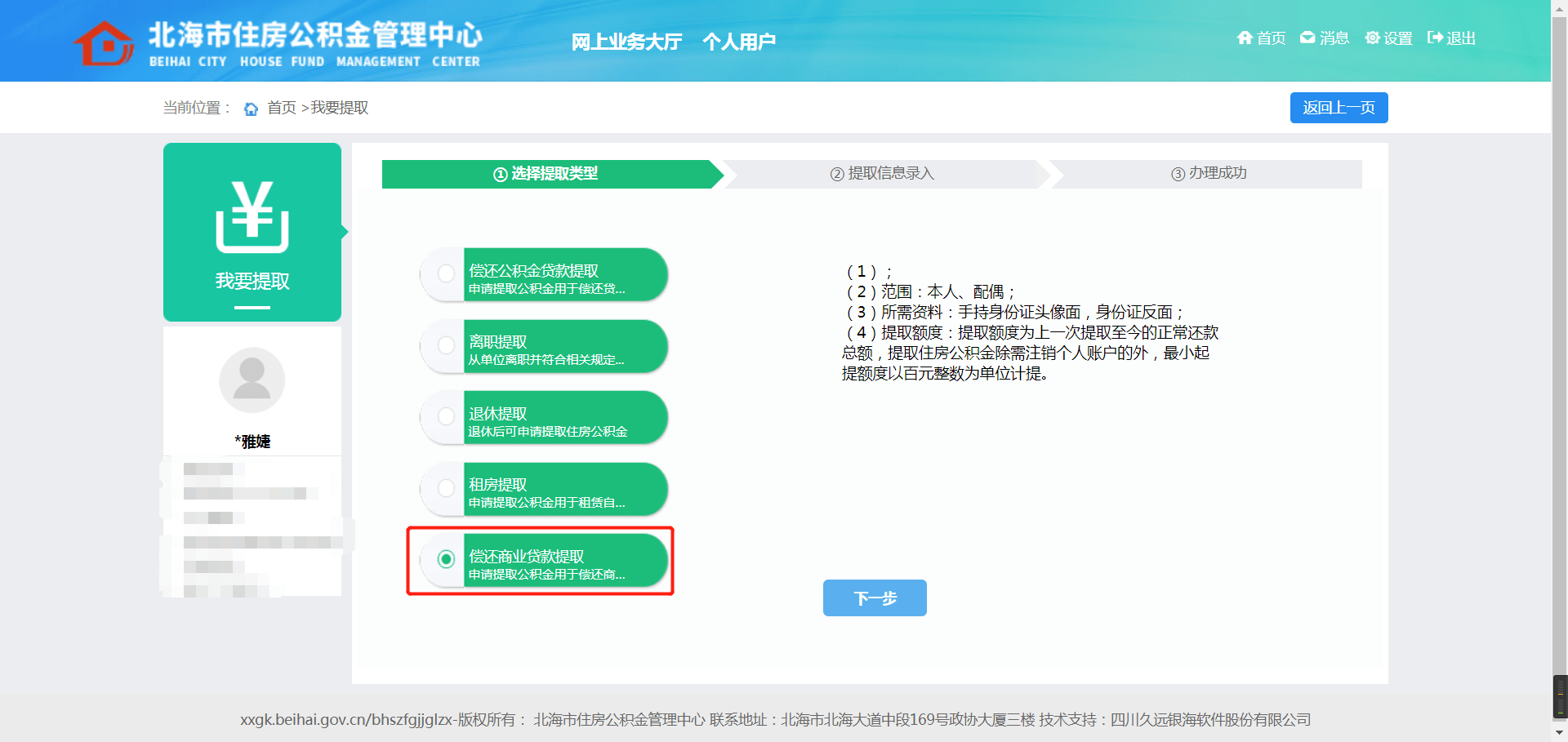Click 北海市住房公积金管理中心 header title
The width and height of the screenshot is (1568, 742).
coord(315,35)
